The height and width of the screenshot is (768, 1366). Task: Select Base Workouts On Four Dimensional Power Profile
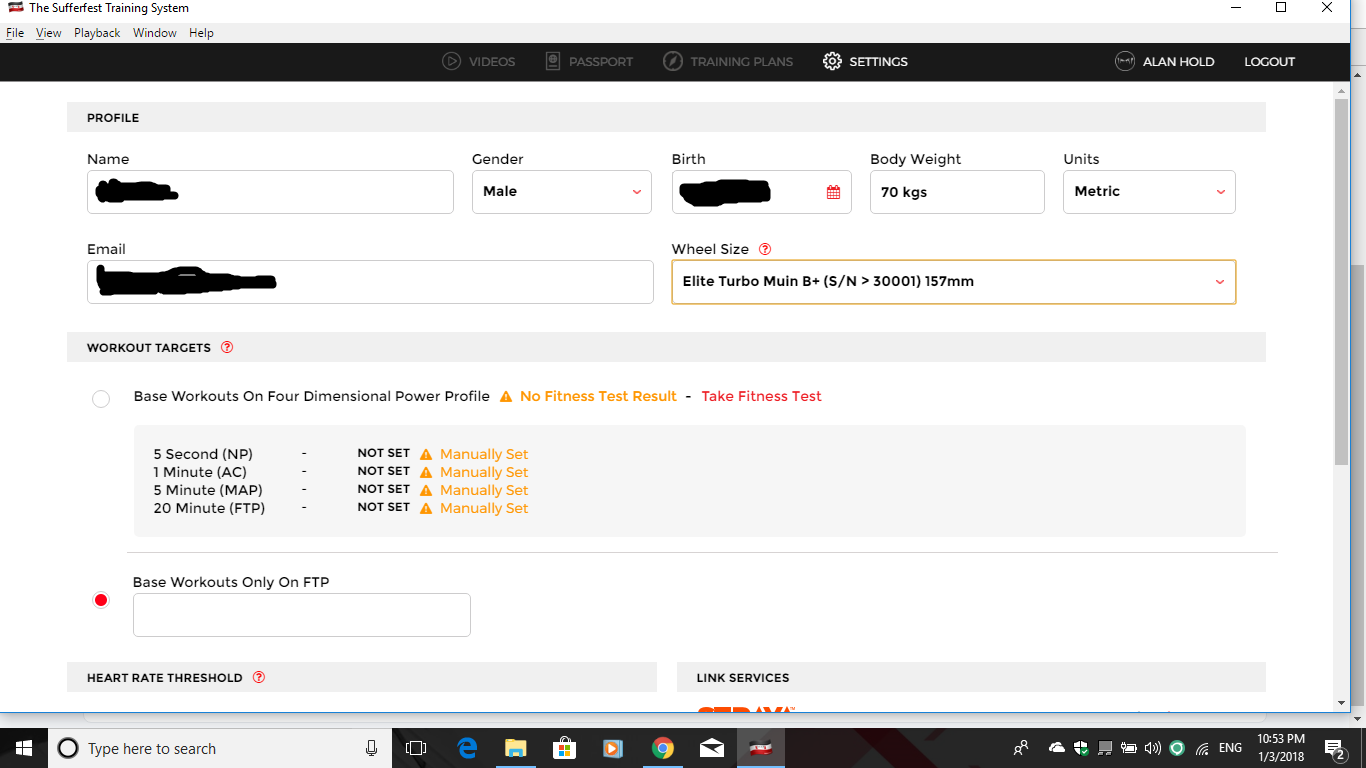click(x=100, y=398)
